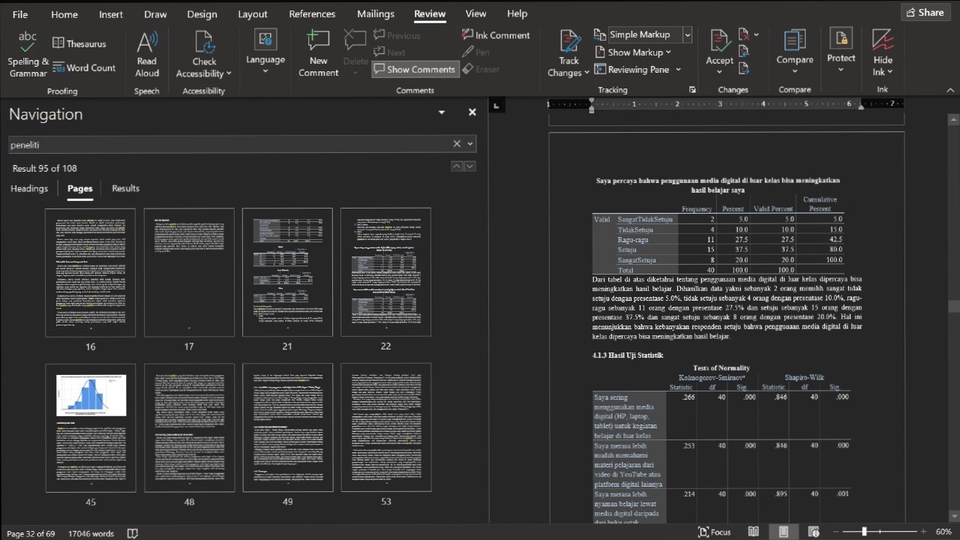Open the proofing status book icon
The width and height of the screenshot is (960, 540).
click(132, 533)
